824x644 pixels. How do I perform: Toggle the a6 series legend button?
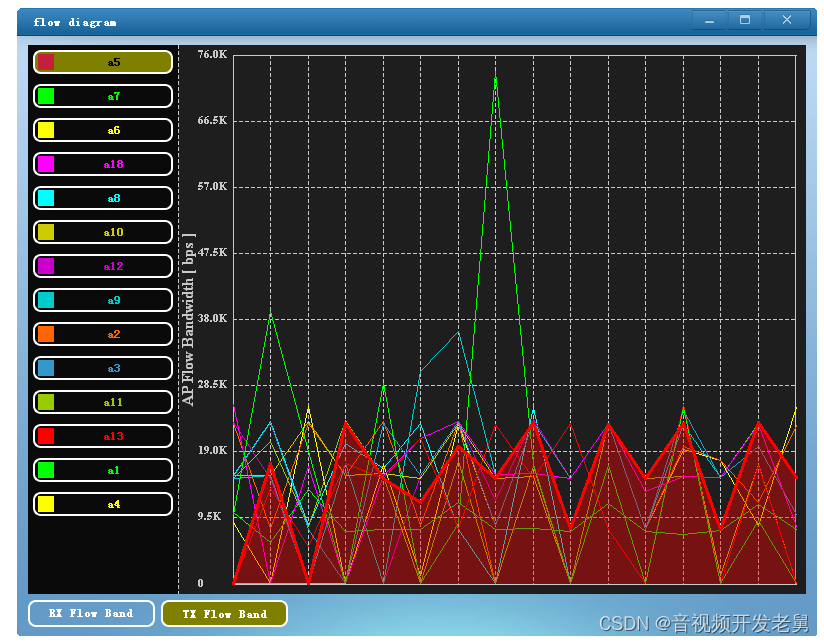click(x=103, y=130)
